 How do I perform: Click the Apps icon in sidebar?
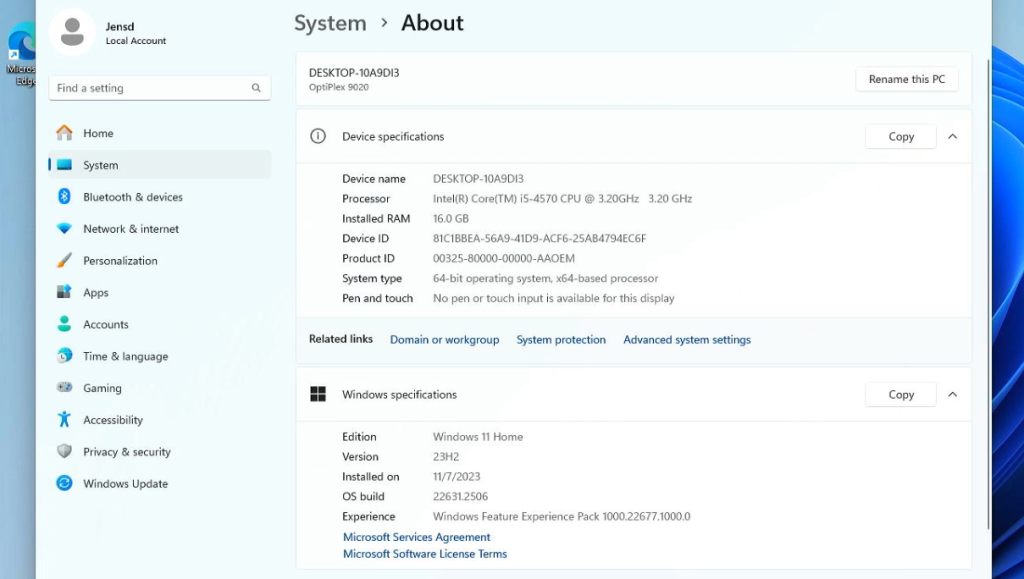tap(64, 292)
